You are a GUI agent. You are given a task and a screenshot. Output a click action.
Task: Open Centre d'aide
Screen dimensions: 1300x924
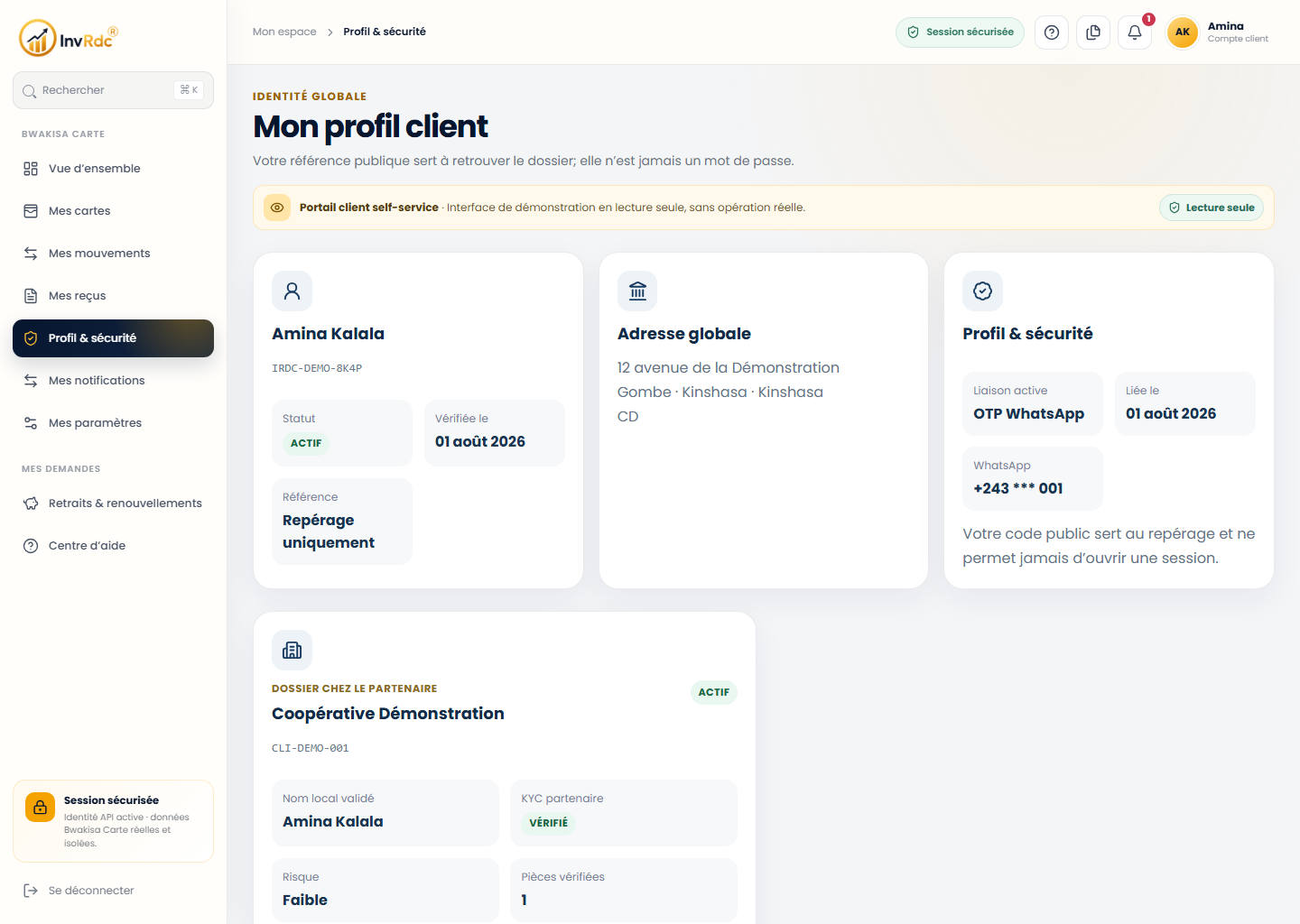tap(114, 546)
